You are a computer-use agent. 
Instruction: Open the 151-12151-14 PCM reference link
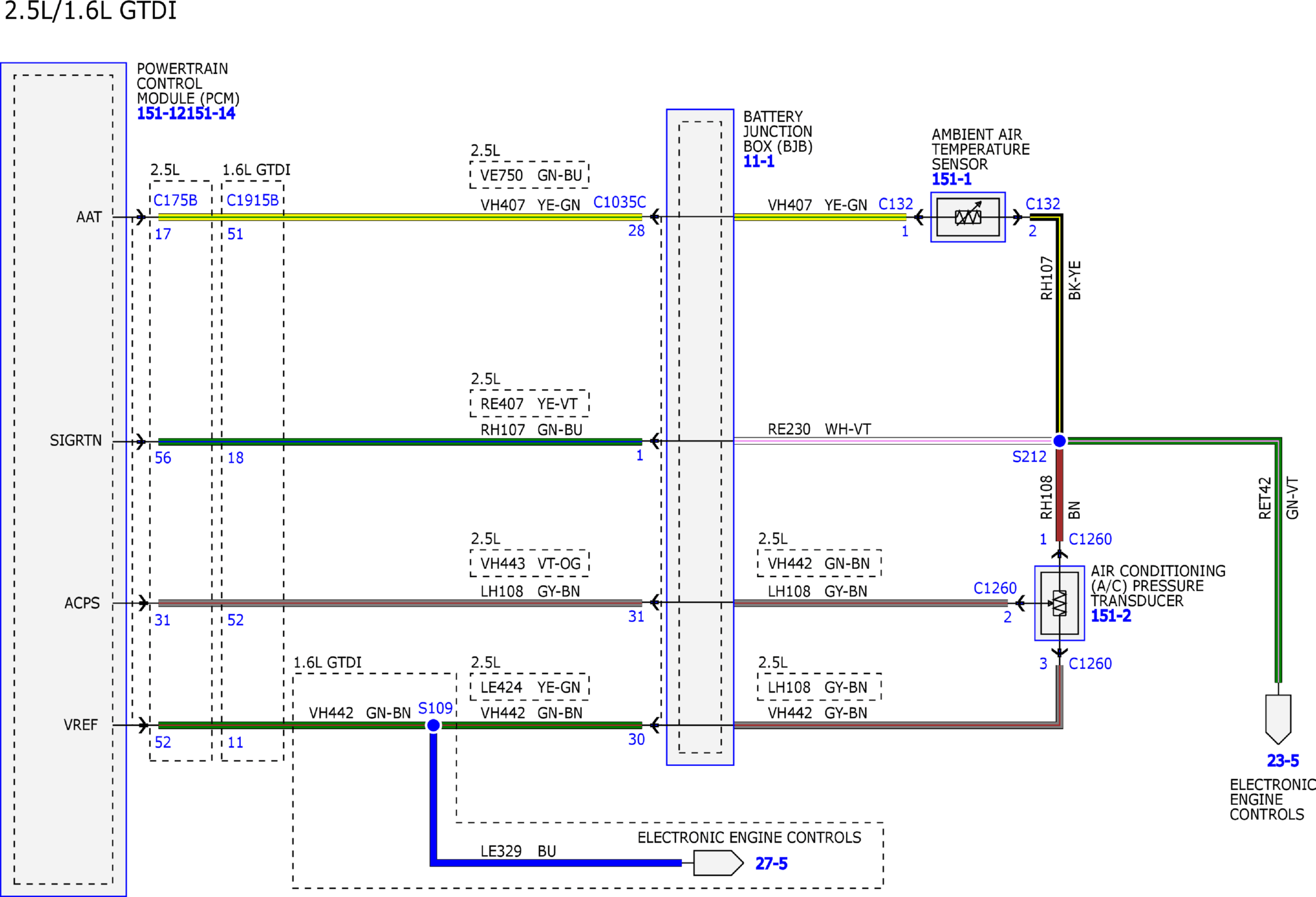[x=186, y=114]
